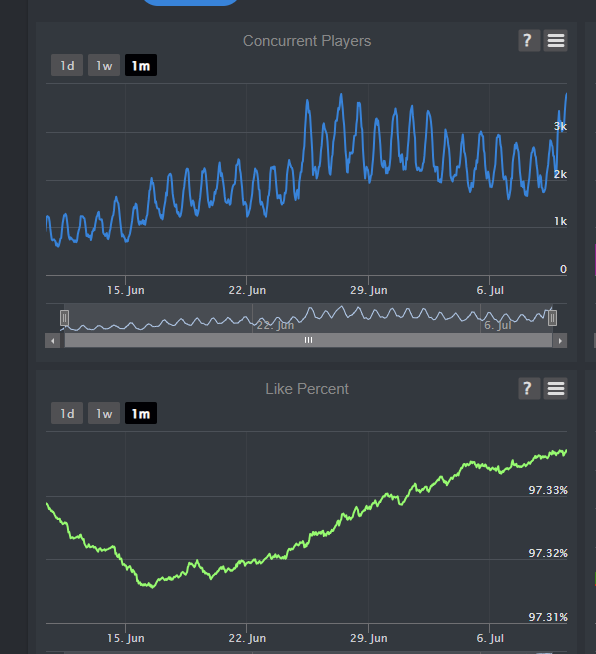The width and height of the screenshot is (596, 654).
Task: Click 29. Jun label under players chart
Action: 369,290
